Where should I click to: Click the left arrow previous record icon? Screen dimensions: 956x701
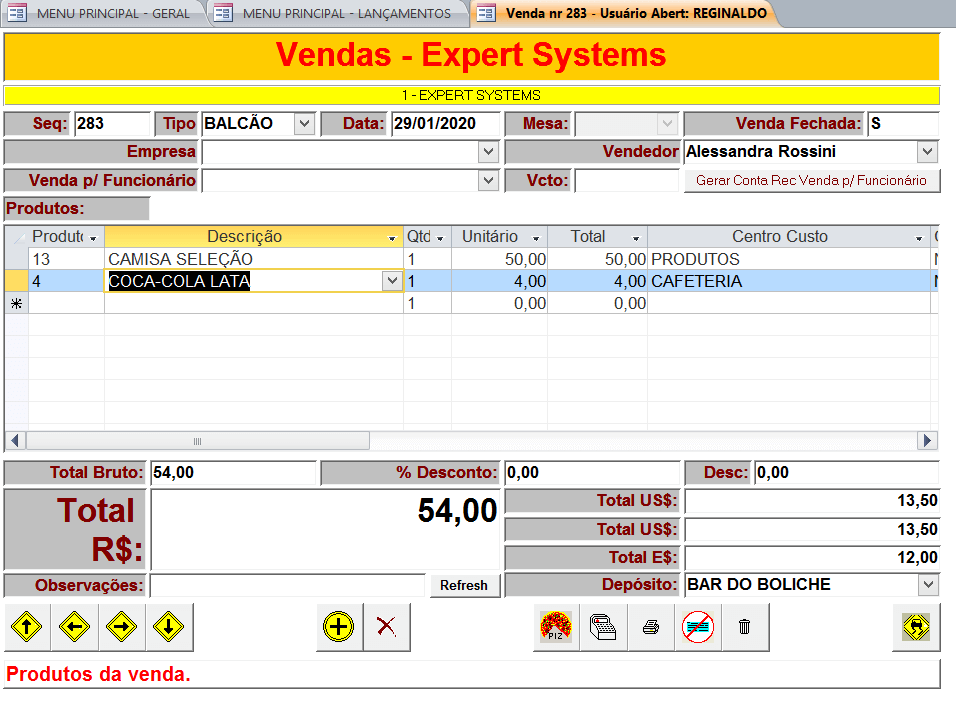(75, 627)
